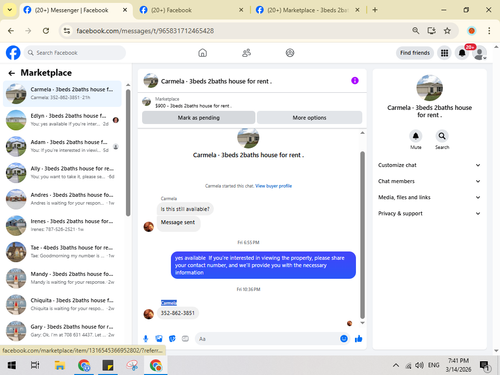Image resolution: width=500 pixels, height=375 pixels.
Task: Click the browser address bar URL
Action: (145, 31)
